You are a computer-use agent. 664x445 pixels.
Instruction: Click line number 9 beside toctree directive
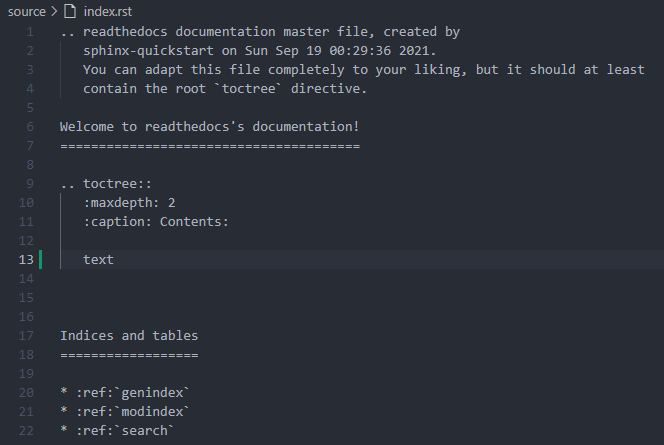(30, 184)
